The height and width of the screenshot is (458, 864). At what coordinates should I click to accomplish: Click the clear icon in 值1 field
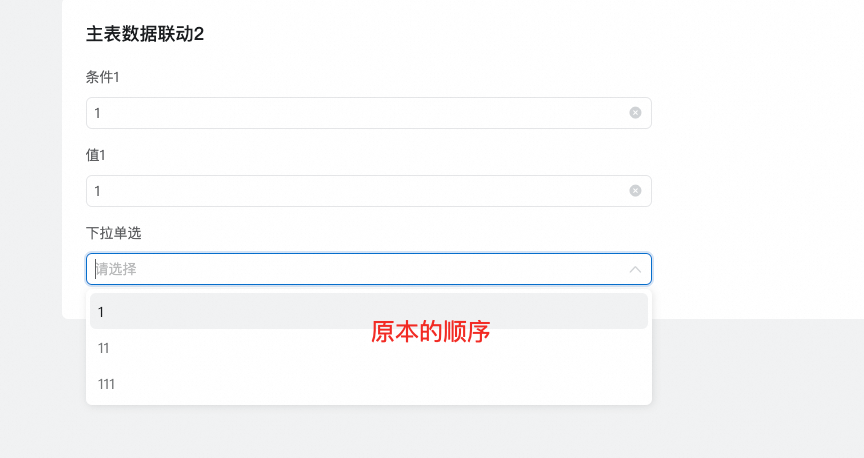[635, 191]
